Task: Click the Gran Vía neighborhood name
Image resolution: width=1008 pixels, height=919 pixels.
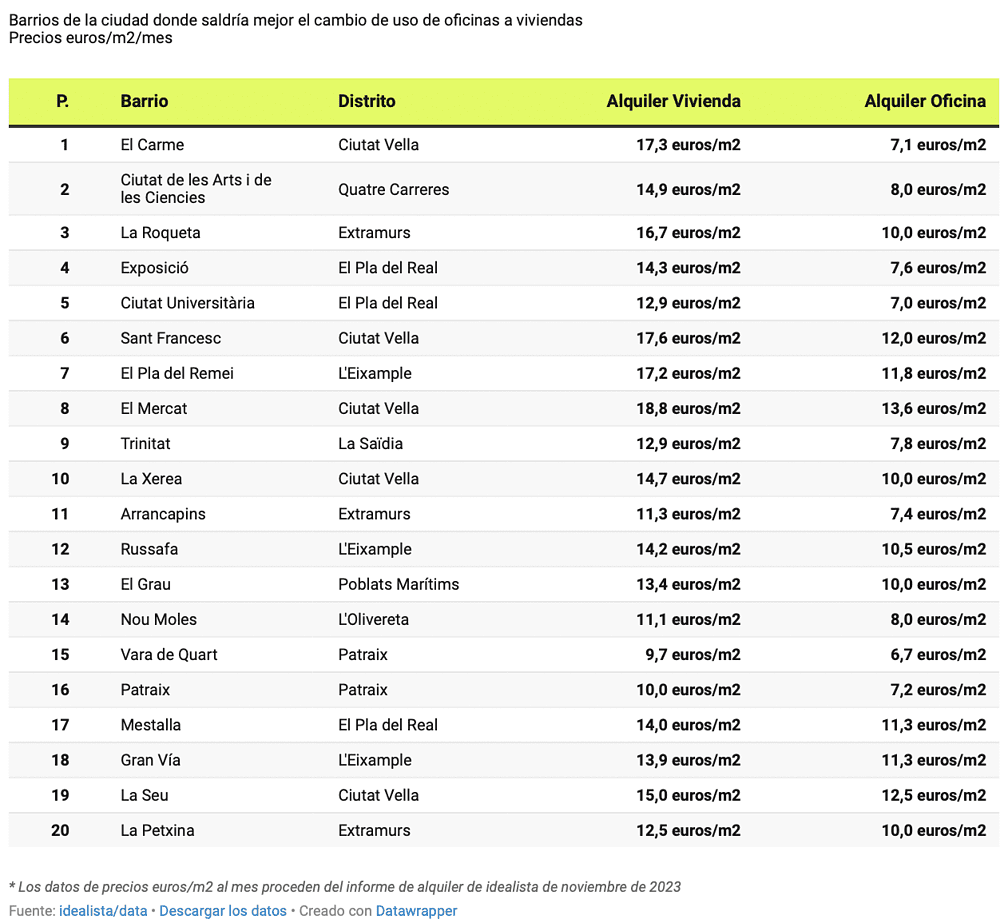Action: point(150,760)
